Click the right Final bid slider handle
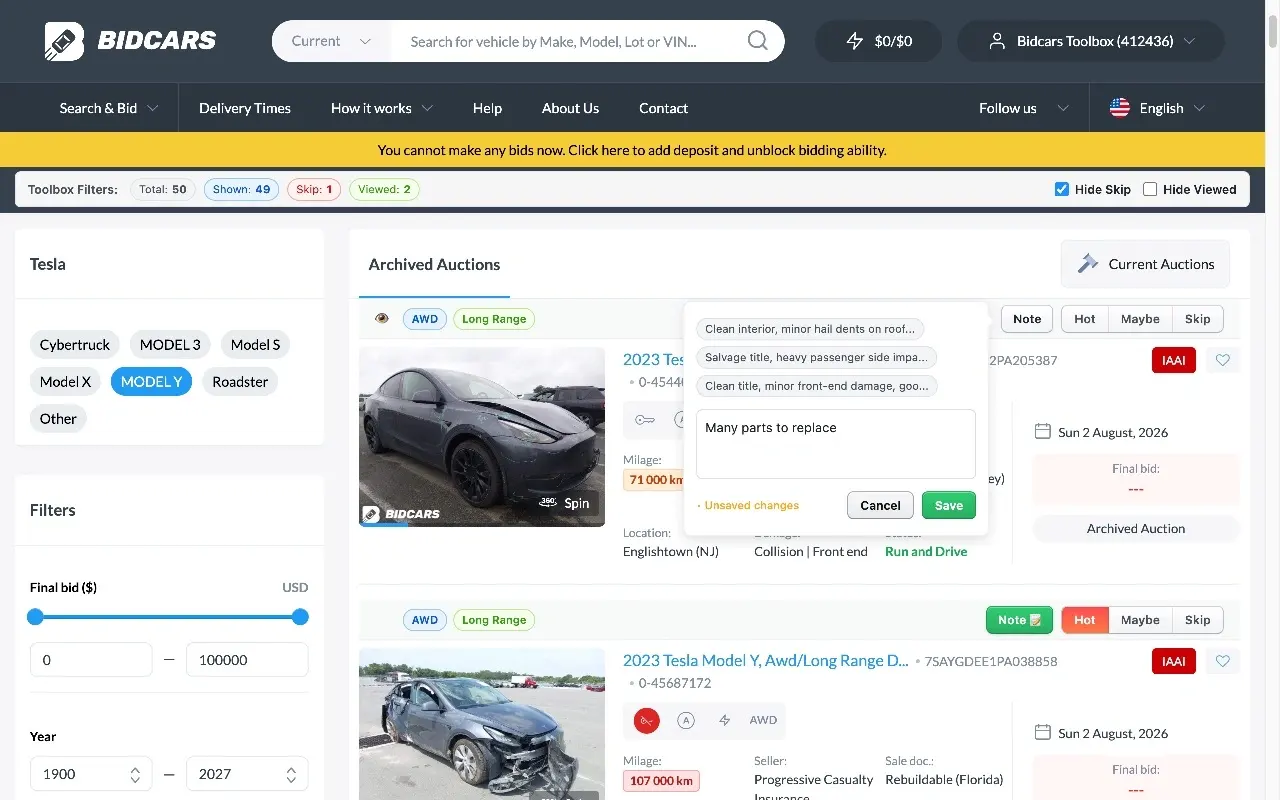The width and height of the screenshot is (1280, 800). click(x=300, y=617)
